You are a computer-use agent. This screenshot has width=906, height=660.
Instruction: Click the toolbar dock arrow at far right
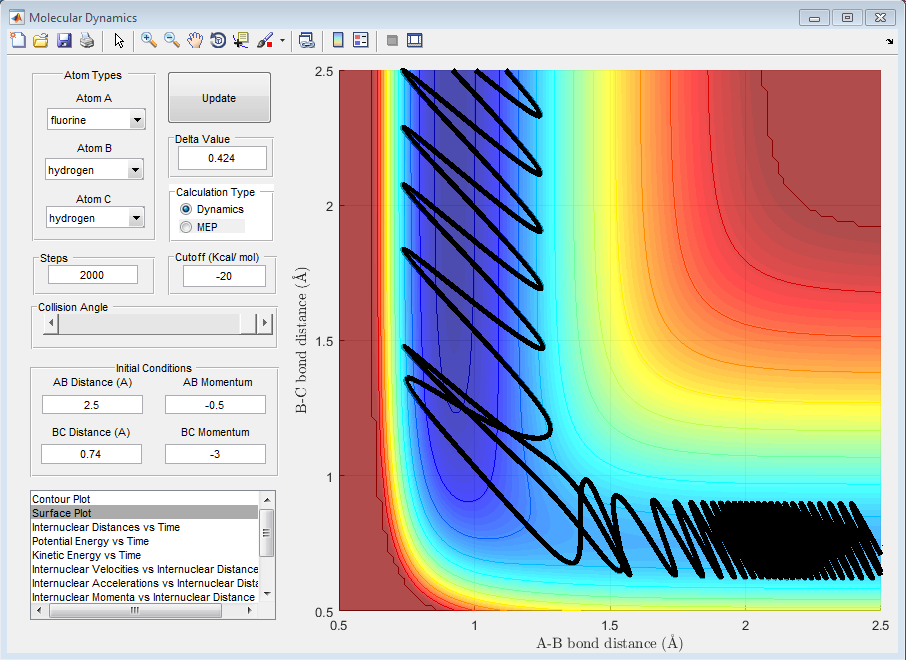point(890,42)
